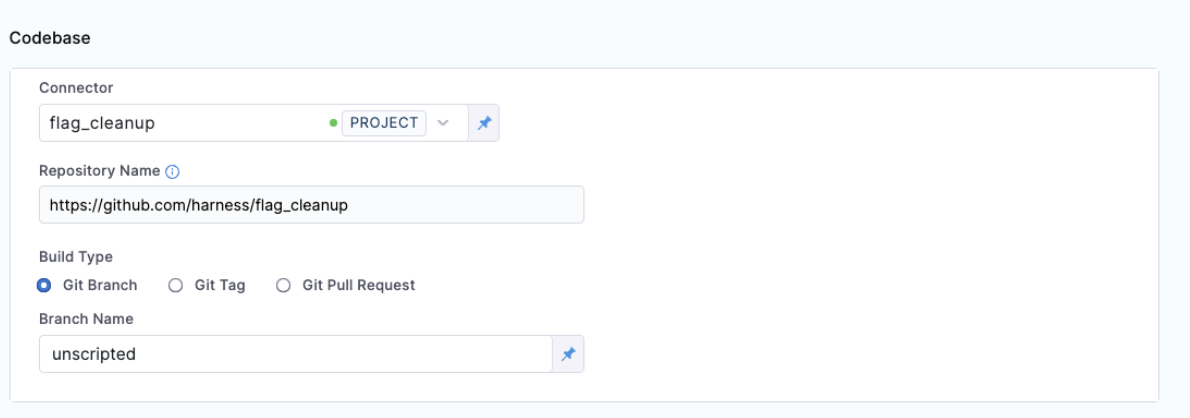Click the Git Pull Request option label
Image resolution: width=1190 pixels, height=418 pixels.
click(358, 285)
